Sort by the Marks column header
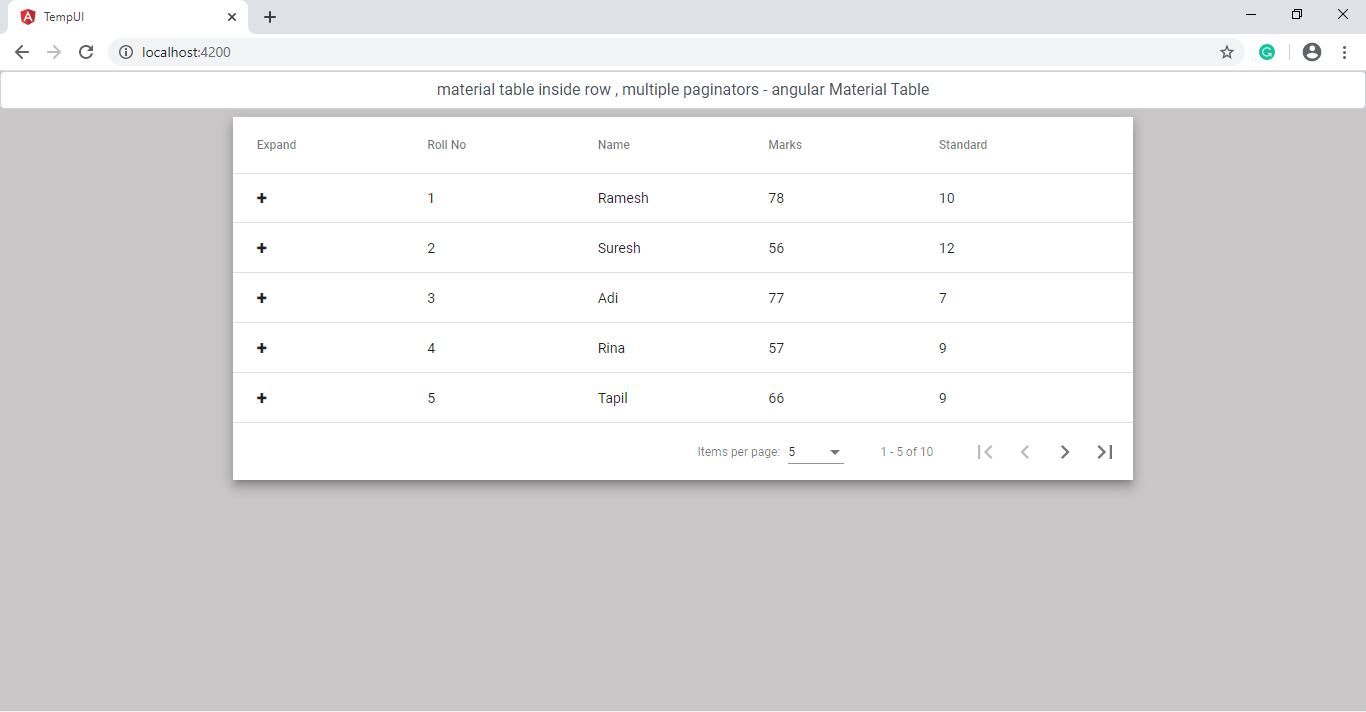Image resolution: width=1366 pixels, height=712 pixels. 785,144
